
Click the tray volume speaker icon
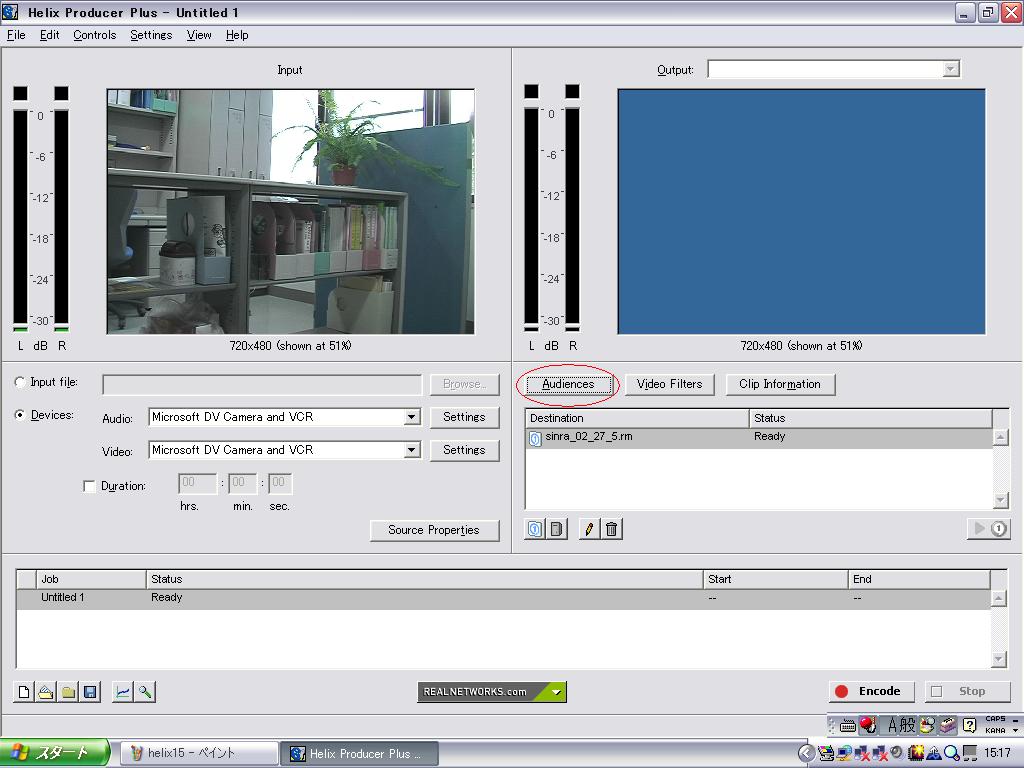897,753
